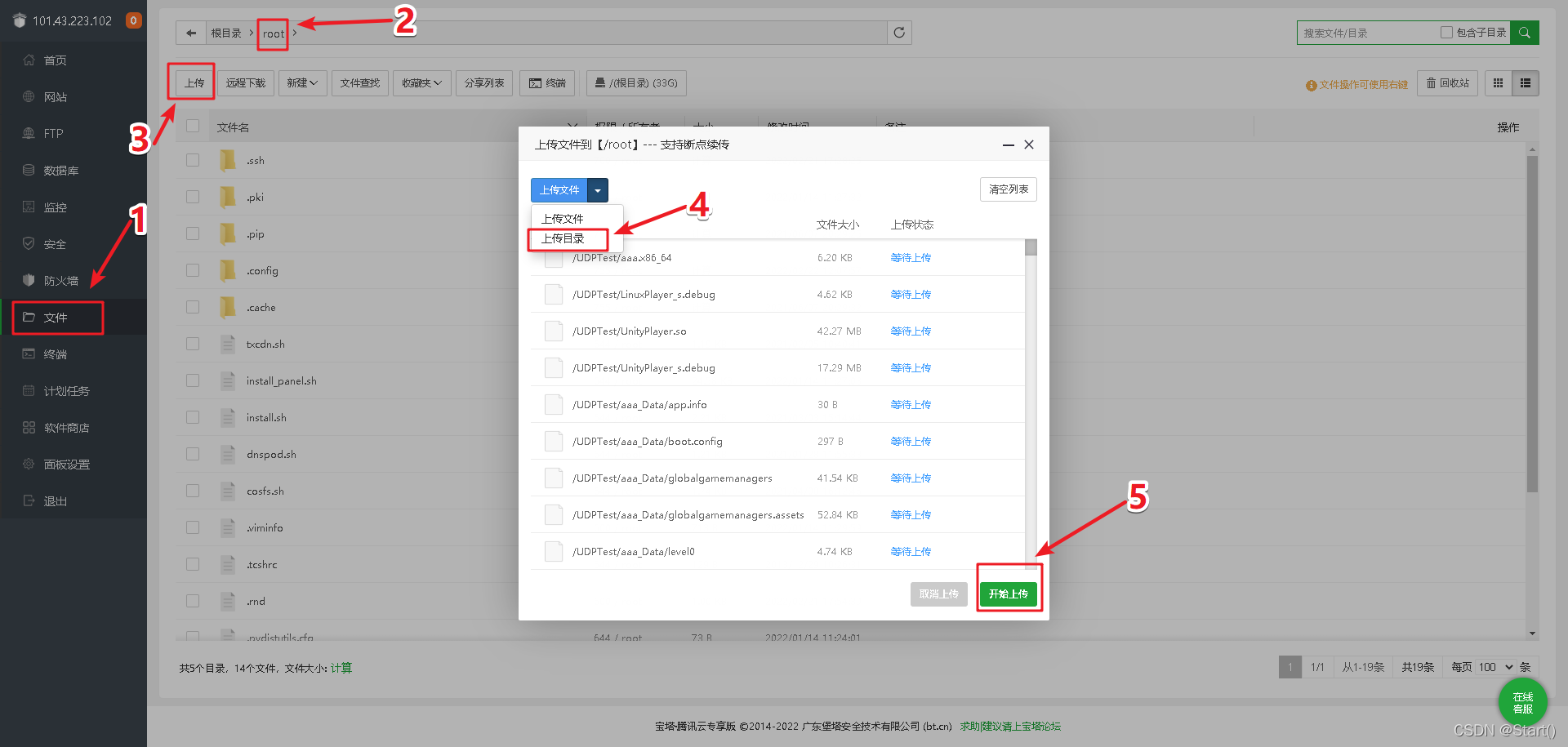
Task: Click the 在线客服 online support button
Action: point(1523,703)
